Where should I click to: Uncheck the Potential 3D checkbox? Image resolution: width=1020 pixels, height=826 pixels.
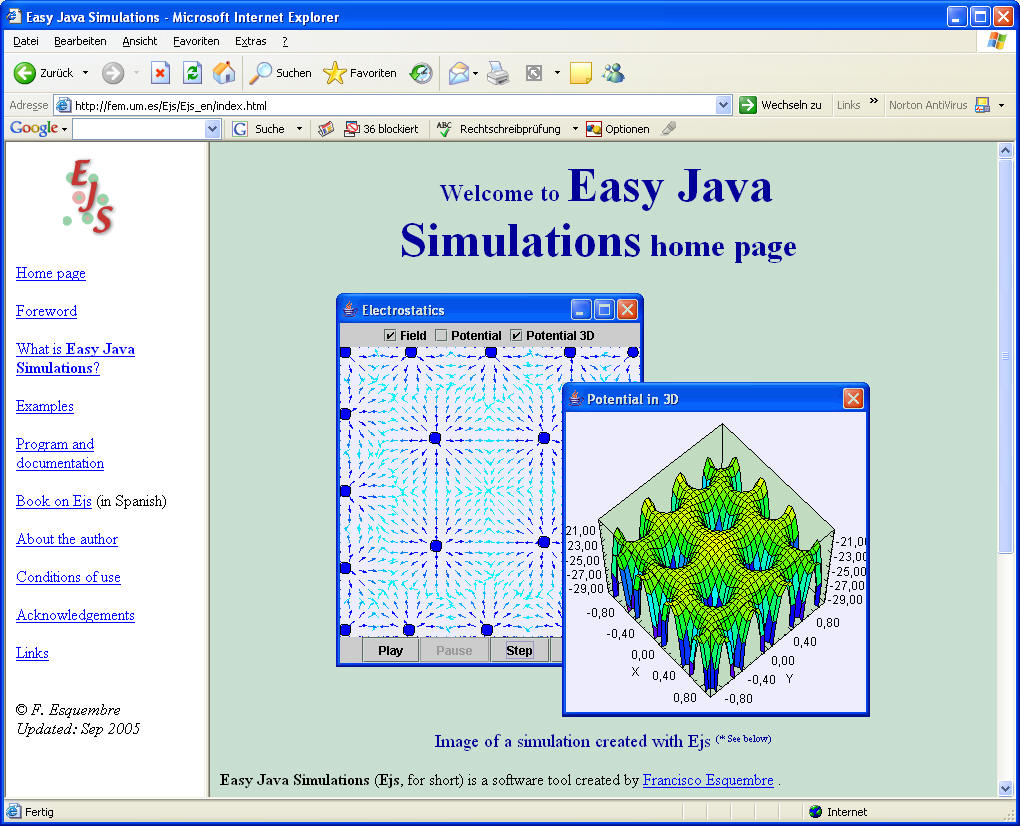coord(517,335)
